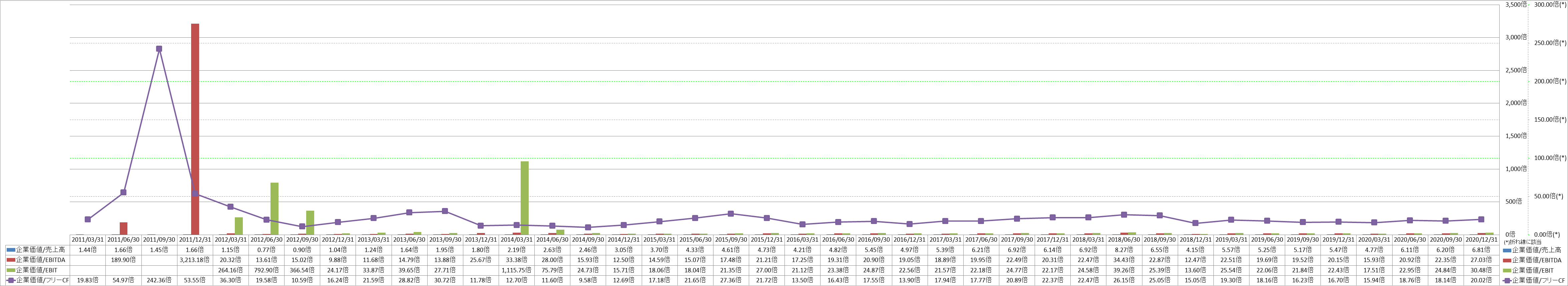Click the 39.26倍 EBIT cell
Image resolution: width=1568 pixels, height=286 pixels.
[x=1124, y=270]
